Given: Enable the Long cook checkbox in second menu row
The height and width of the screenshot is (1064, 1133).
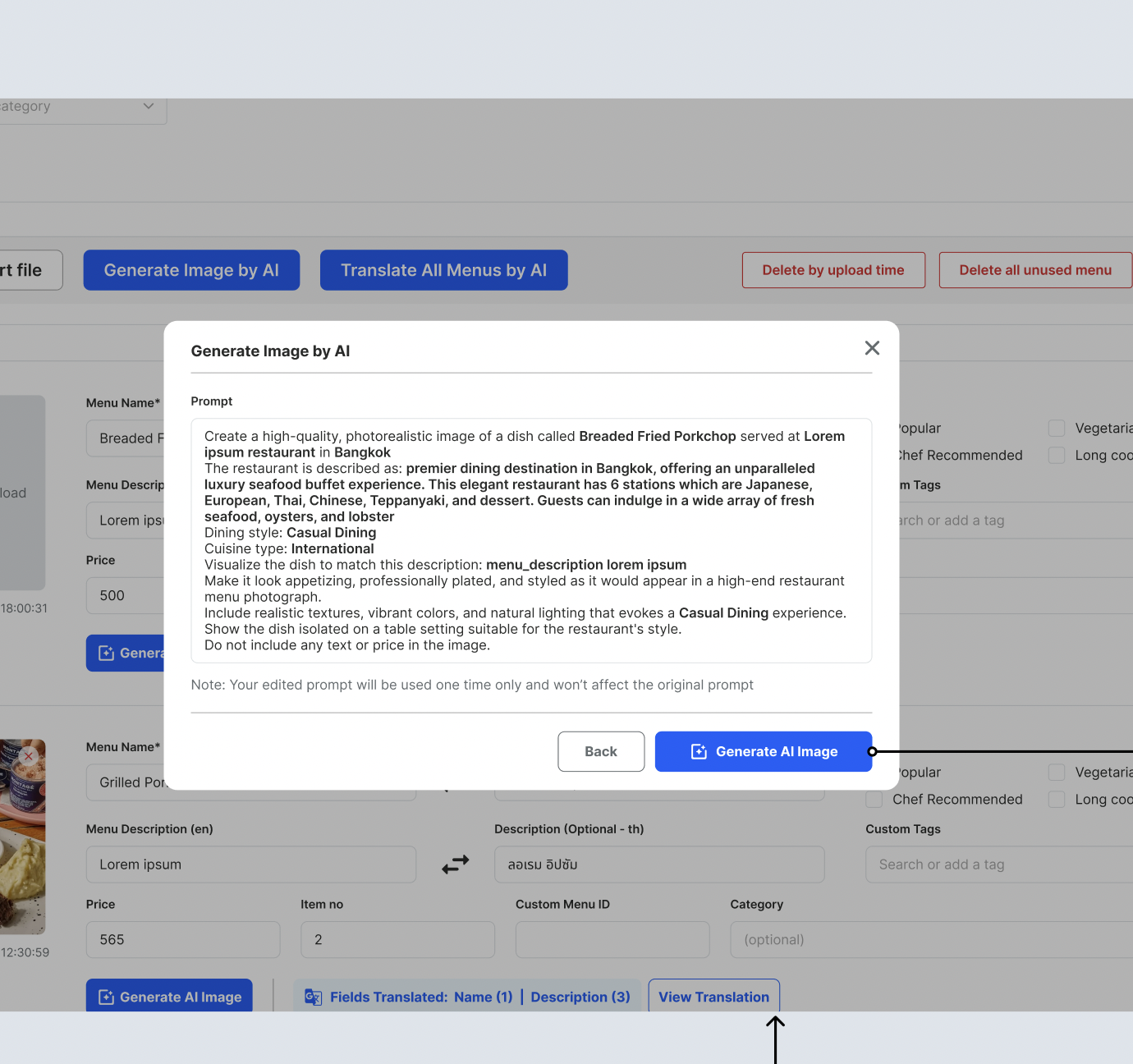Looking at the screenshot, I should [1057, 800].
